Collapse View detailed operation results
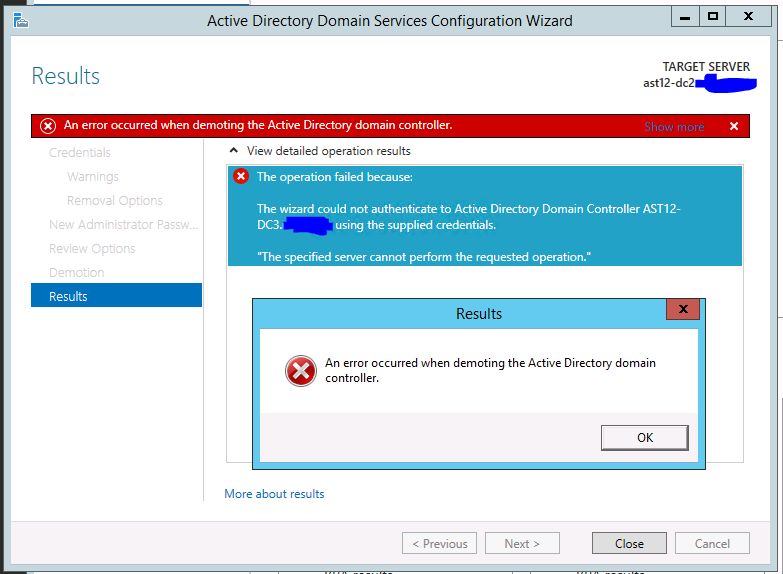This screenshot has width=783, height=574. click(x=233, y=150)
